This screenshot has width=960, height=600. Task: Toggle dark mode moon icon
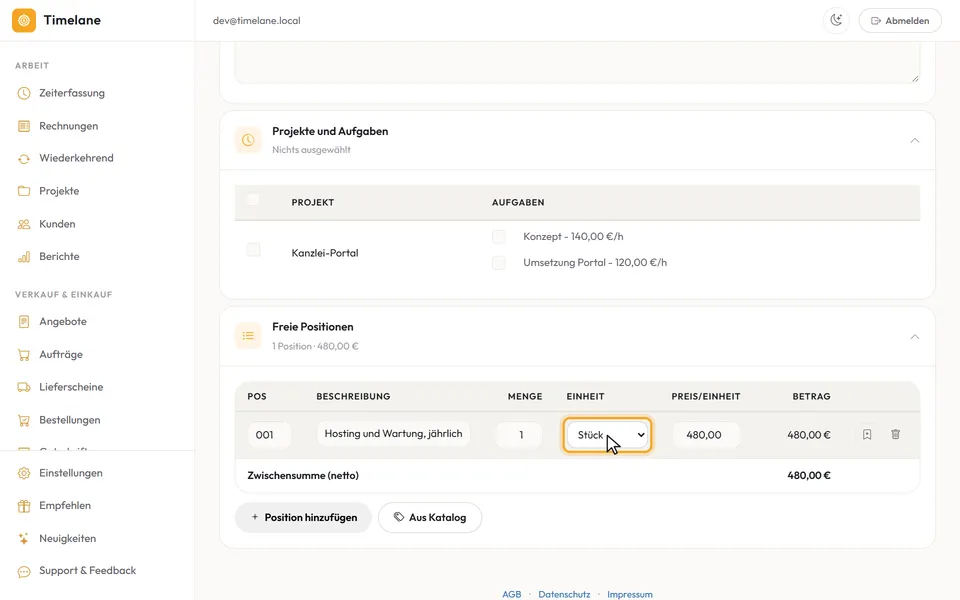(836, 20)
